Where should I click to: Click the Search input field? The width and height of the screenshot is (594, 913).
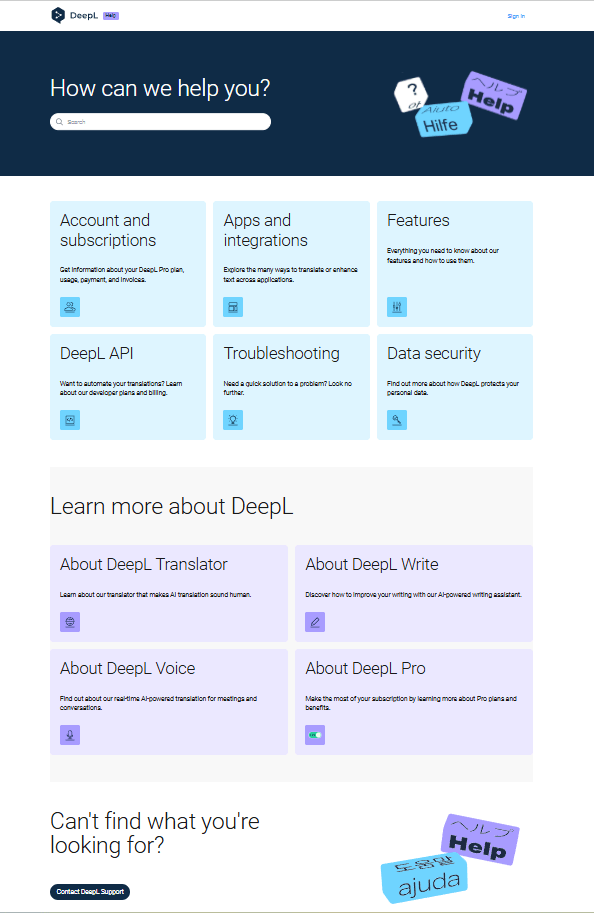pos(160,122)
